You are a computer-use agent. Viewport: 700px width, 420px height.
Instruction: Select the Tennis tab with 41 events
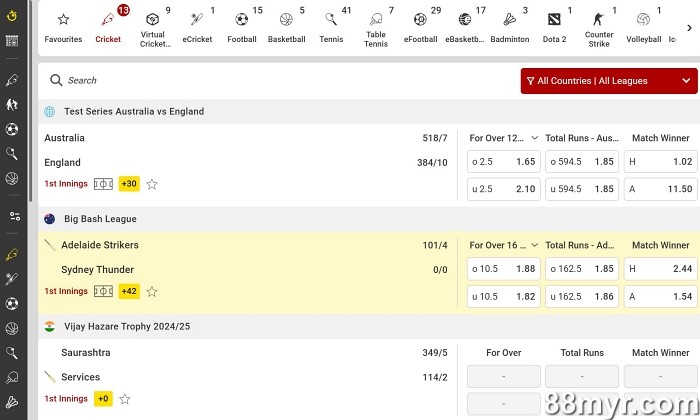click(331, 28)
